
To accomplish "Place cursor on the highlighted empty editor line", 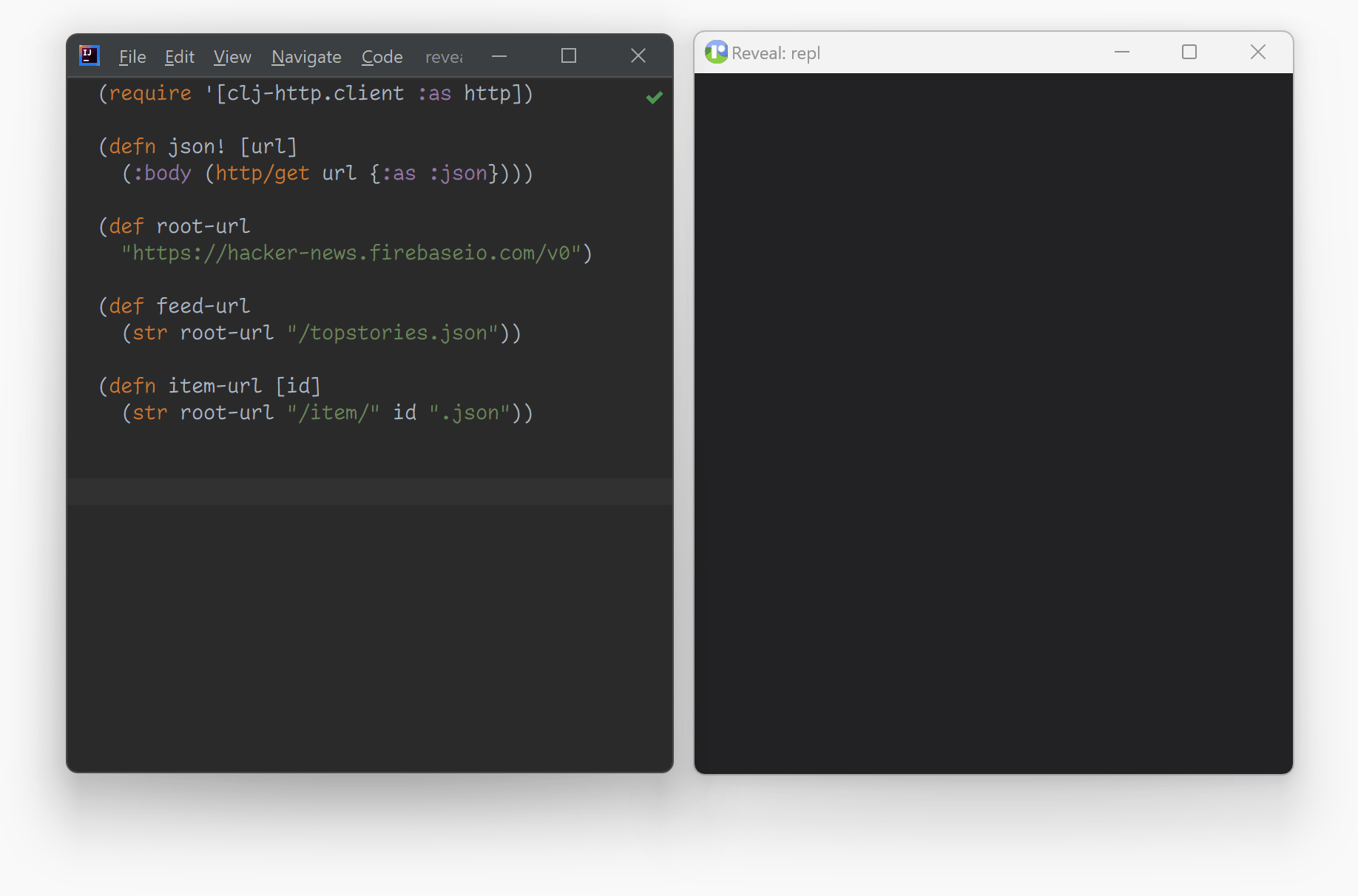I will 370,492.
